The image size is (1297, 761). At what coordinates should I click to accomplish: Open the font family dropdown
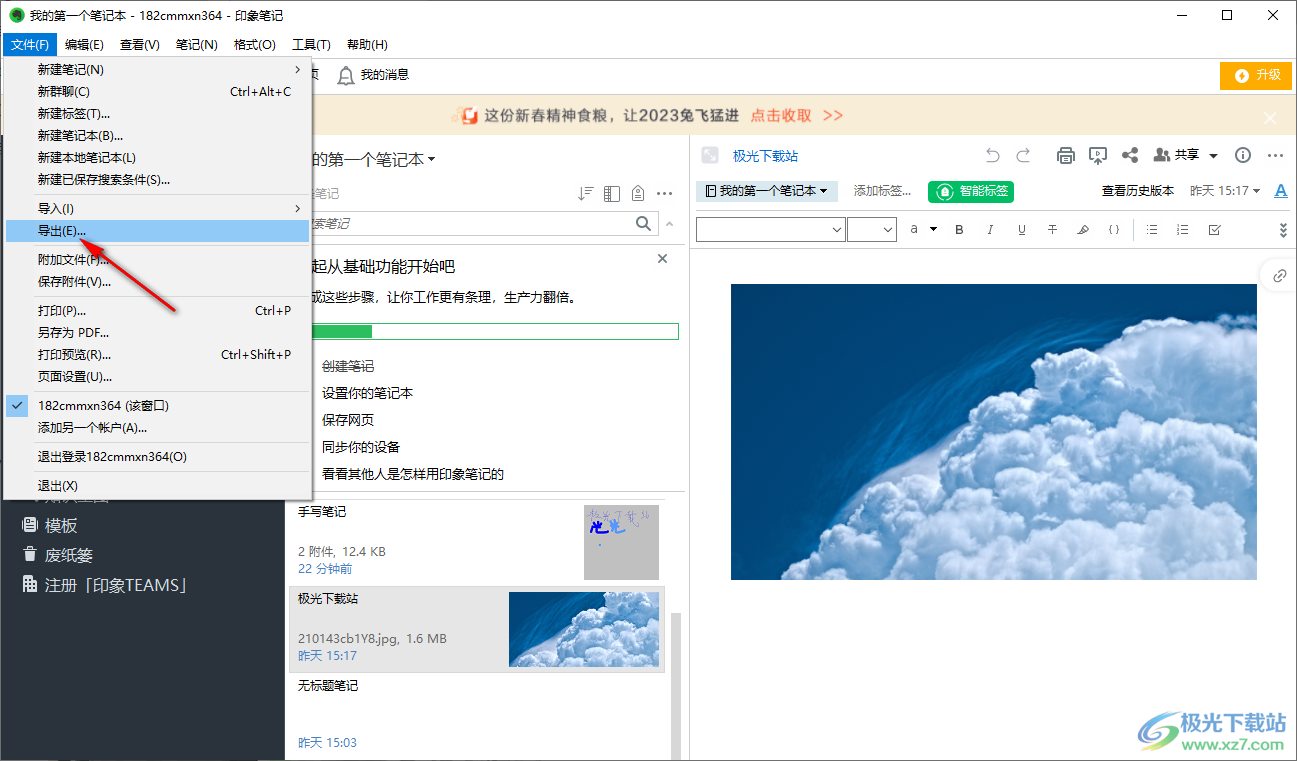(771, 230)
